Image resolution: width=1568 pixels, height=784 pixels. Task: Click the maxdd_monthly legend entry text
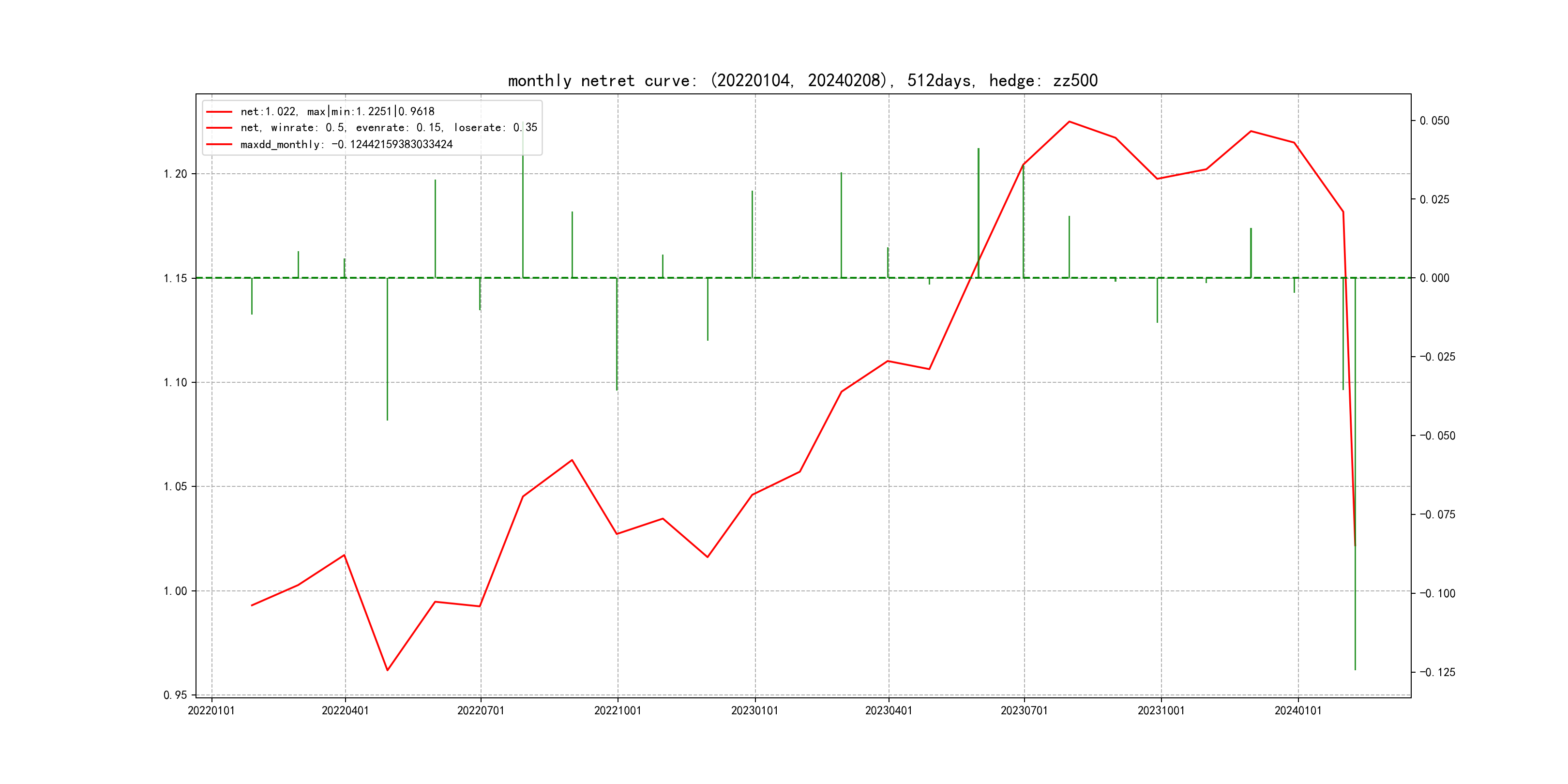tap(347, 144)
